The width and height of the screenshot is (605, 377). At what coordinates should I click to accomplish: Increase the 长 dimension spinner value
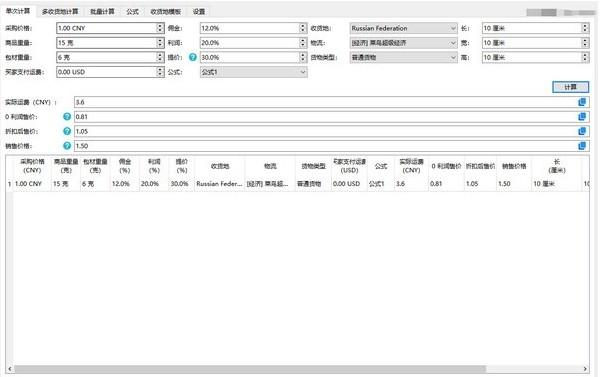pyautogui.click(x=585, y=25)
